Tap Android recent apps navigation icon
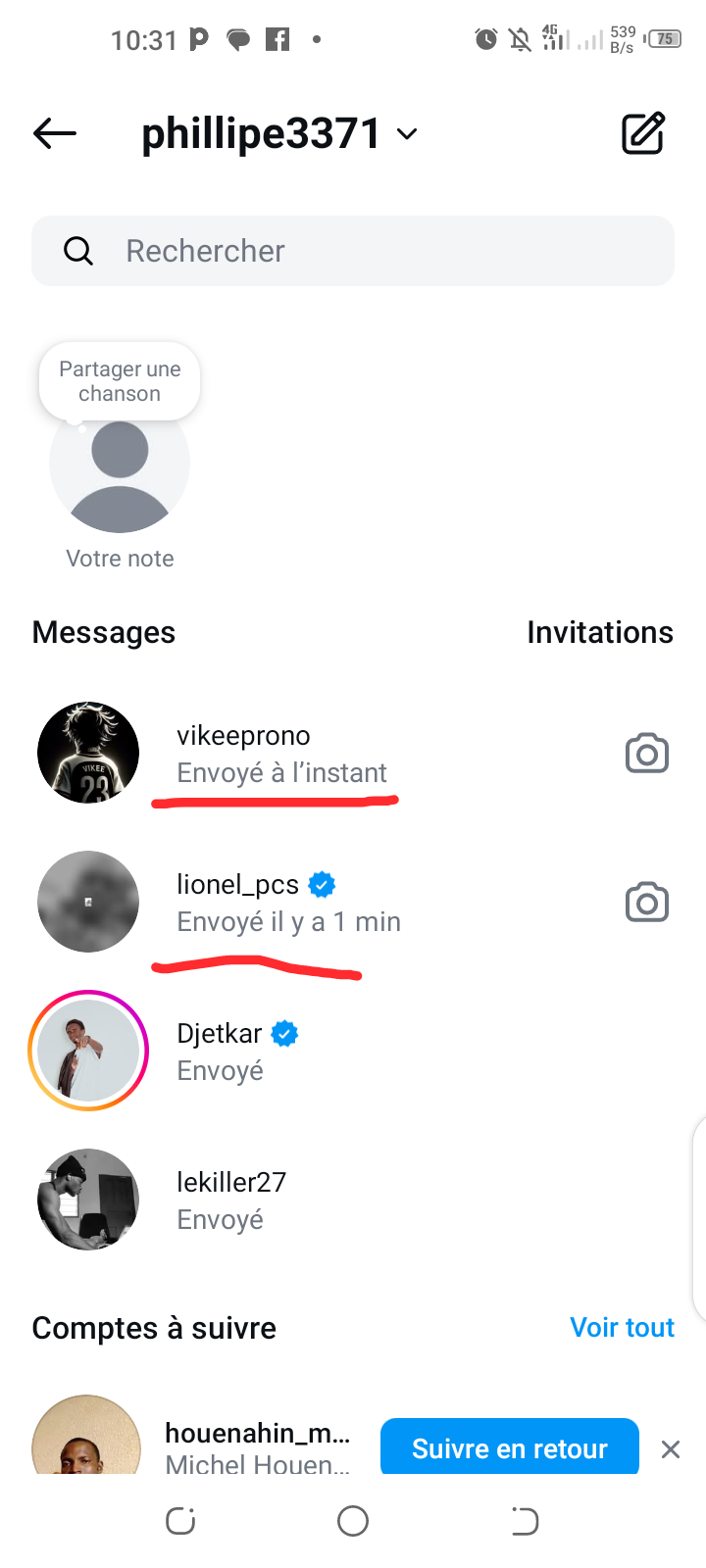 coord(180,1521)
